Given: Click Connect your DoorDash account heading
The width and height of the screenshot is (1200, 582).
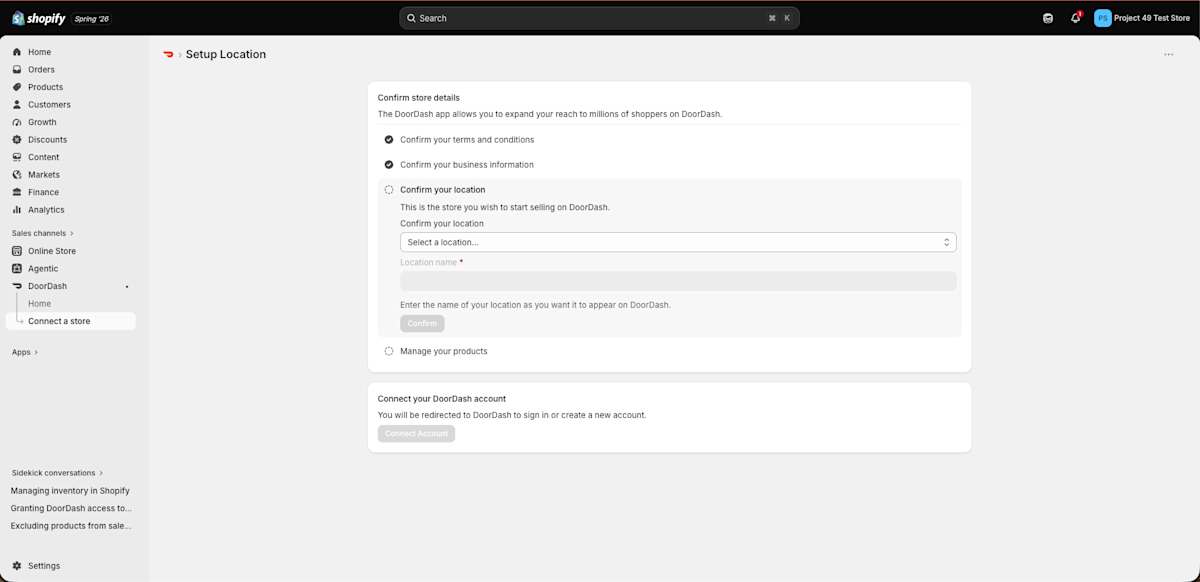Looking at the screenshot, I should coord(442,398).
